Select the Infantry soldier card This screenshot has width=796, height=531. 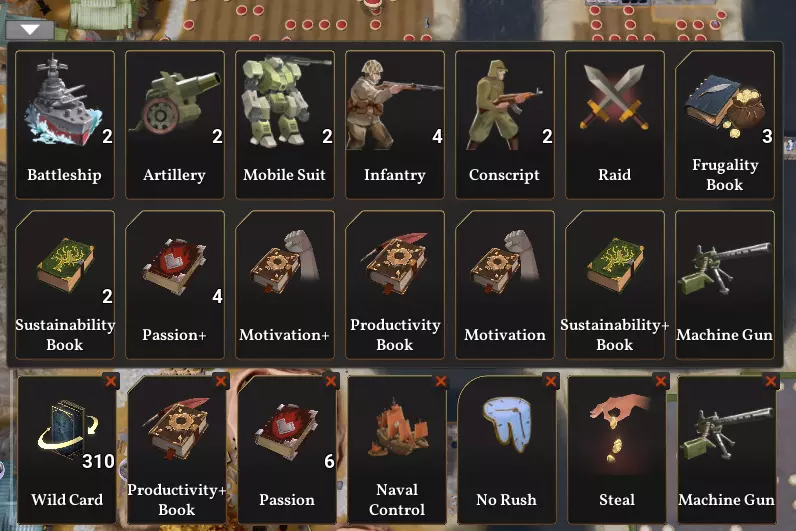394,124
